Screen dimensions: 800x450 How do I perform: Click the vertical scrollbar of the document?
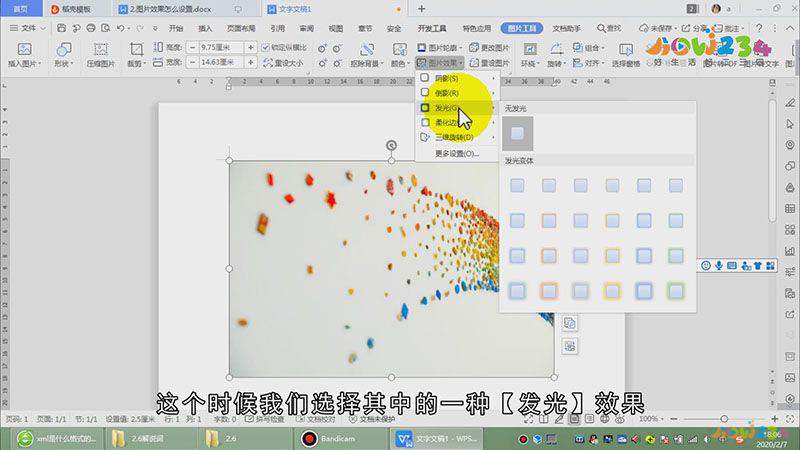pyautogui.click(x=772, y=161)
